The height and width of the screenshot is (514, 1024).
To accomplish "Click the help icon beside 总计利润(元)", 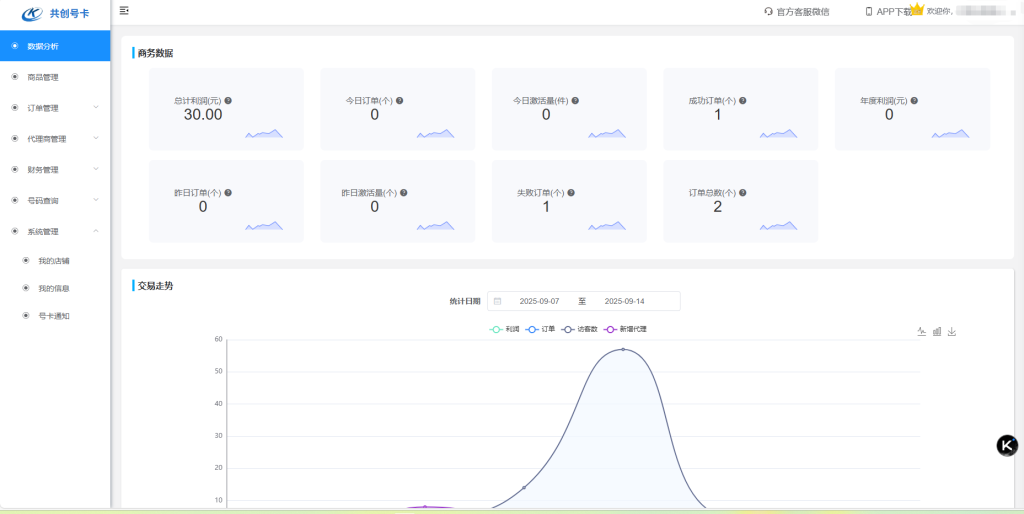I will [x=228, y=101].
